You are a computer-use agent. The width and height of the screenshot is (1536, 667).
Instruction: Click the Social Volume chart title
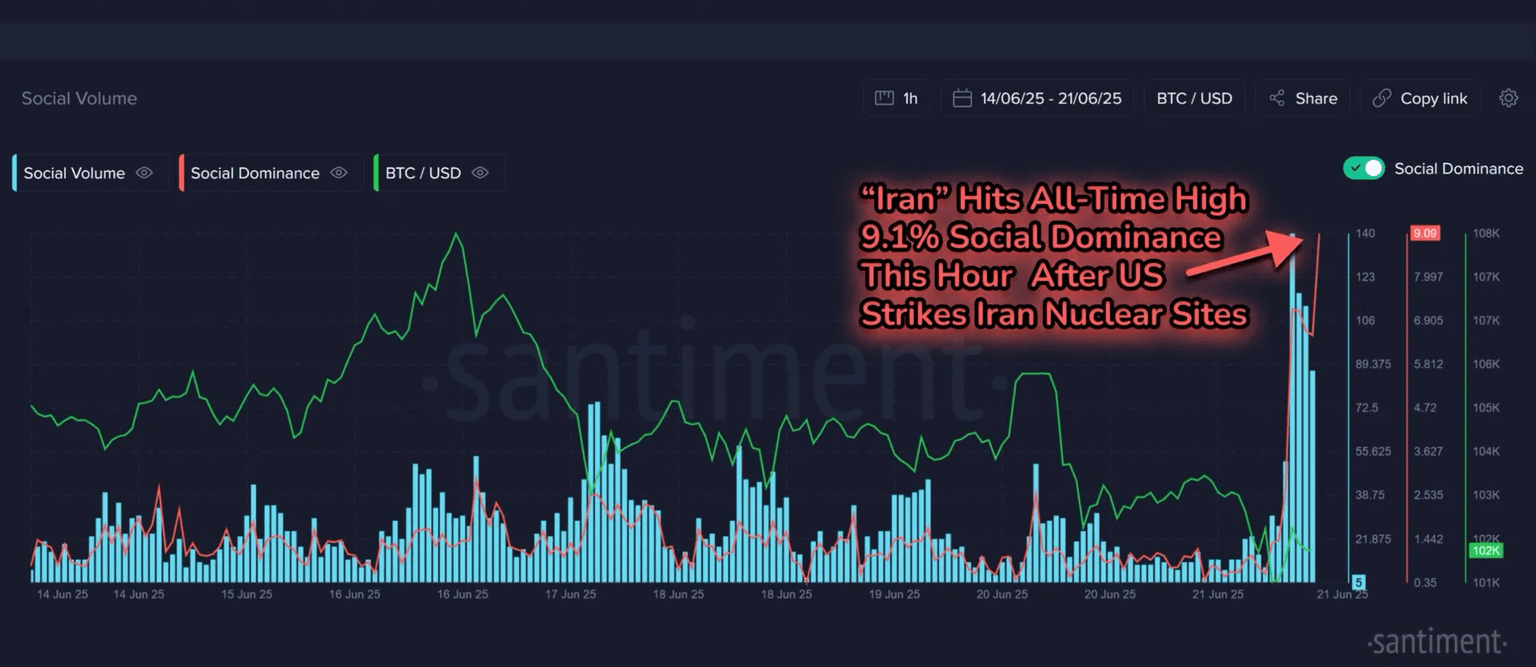[x=79, y=98]
